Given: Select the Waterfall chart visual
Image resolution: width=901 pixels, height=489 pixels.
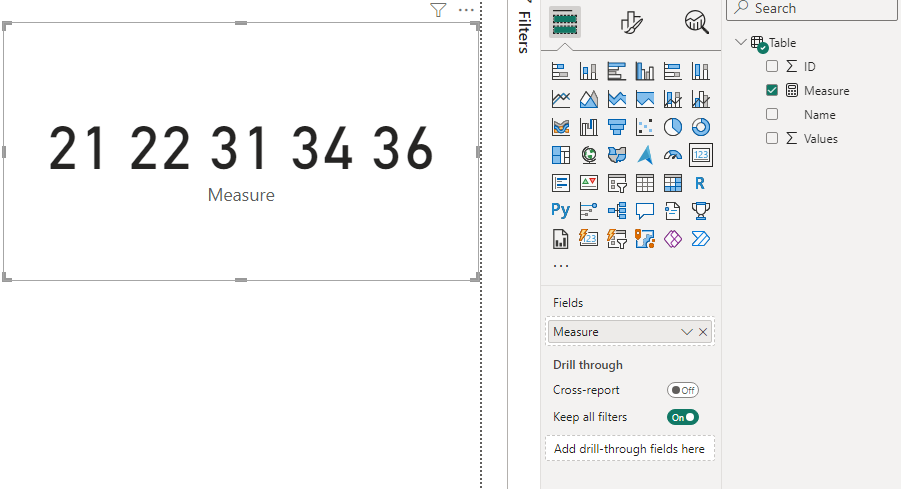Looking at the screenshot, I should click(x=588, y=127).
